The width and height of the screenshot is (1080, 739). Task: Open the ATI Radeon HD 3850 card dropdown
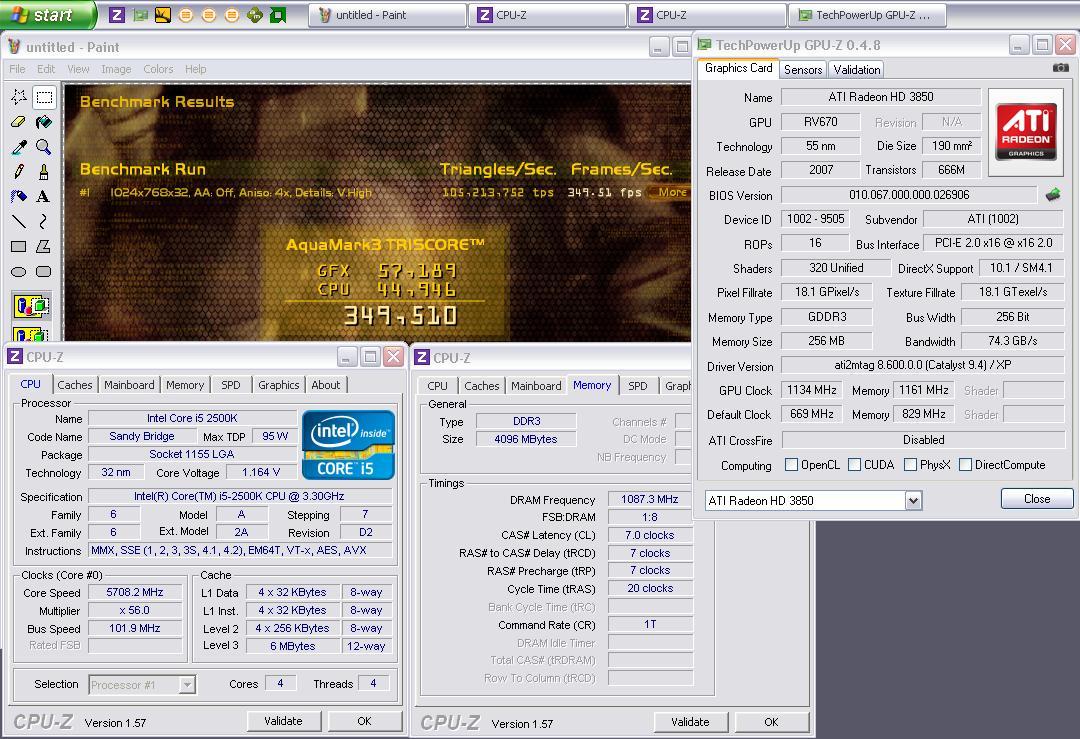pos(913,501)
